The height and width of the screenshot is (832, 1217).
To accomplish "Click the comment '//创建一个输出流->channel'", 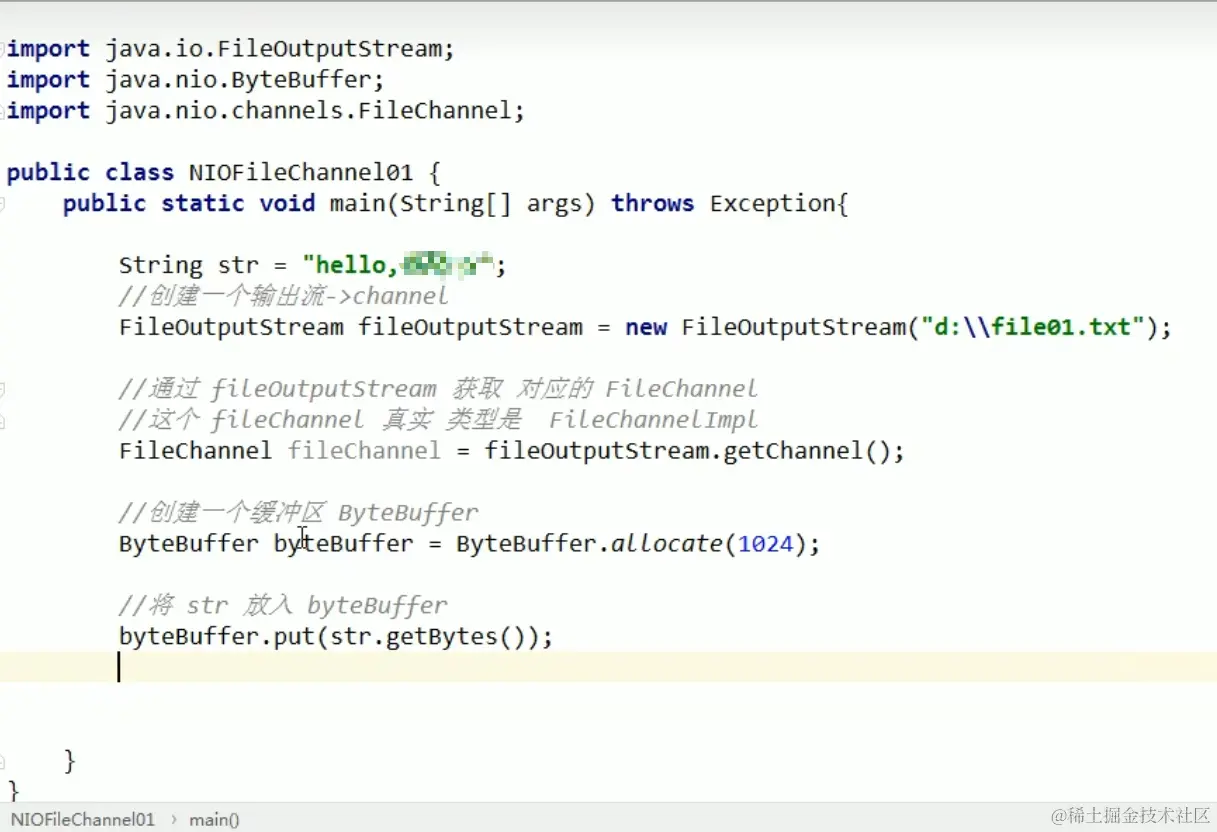I will coord(283,296).
